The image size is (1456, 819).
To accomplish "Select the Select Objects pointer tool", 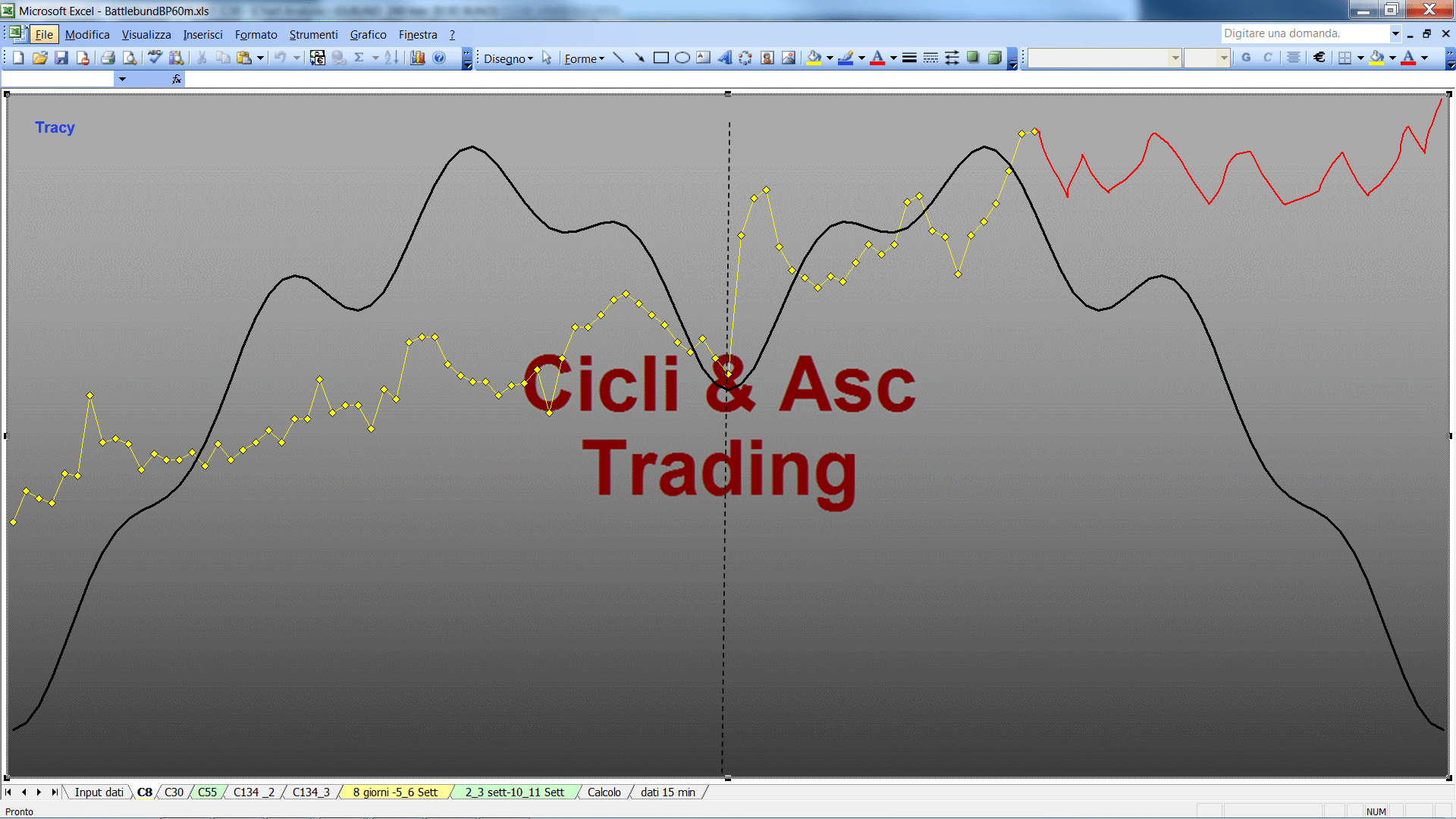I will coord(547,58).
